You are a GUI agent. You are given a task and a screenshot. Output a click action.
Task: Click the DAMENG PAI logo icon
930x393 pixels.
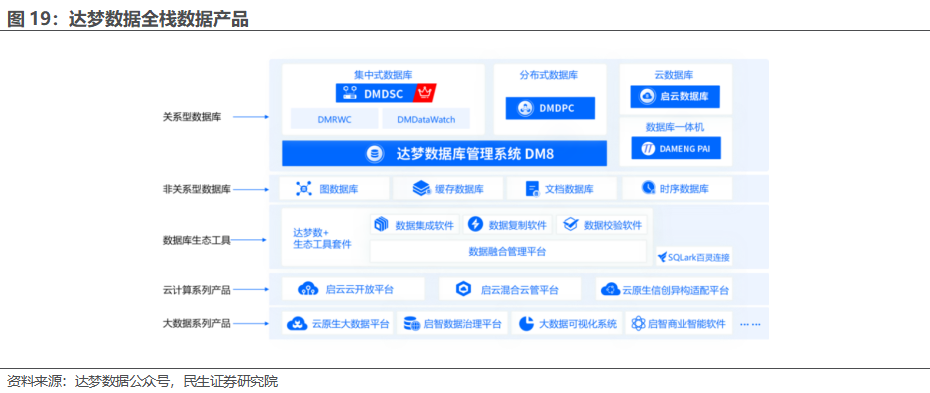pyautogui.click(x=648, y=148)
